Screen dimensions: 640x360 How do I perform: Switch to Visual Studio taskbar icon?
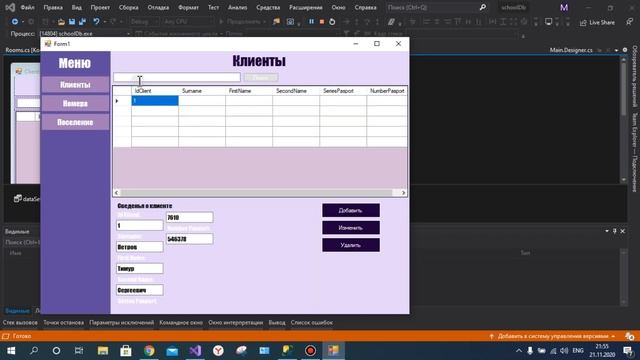195,351
